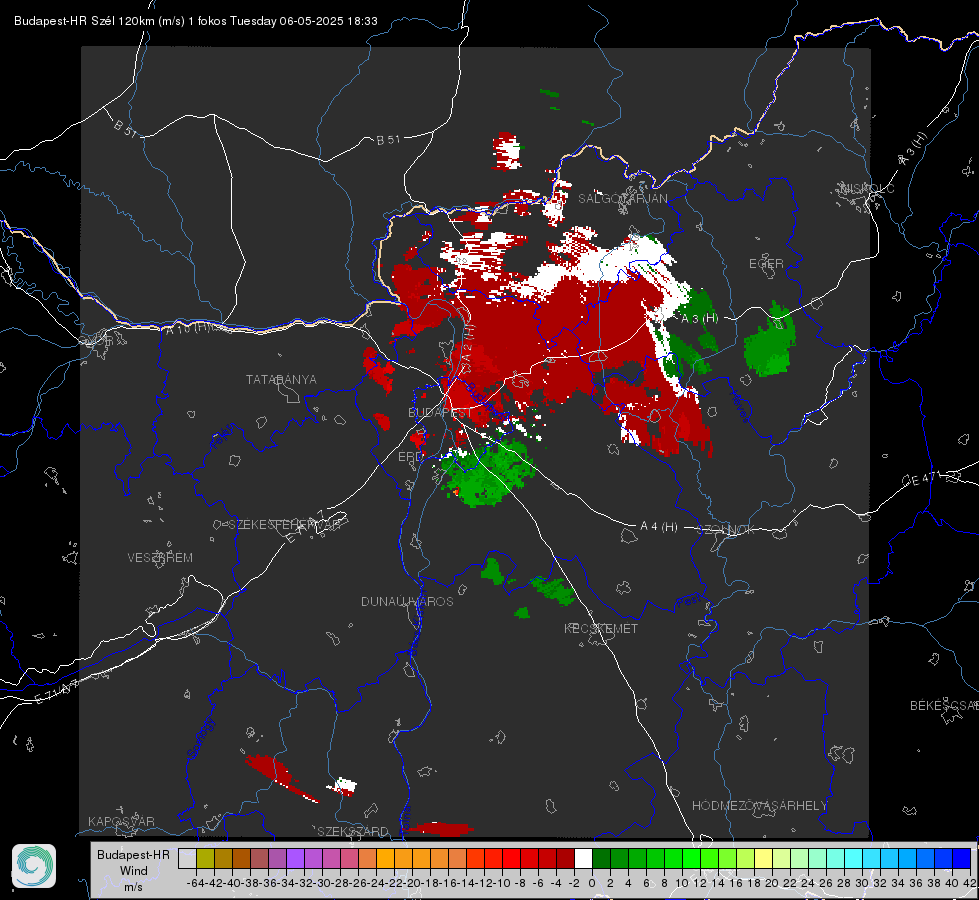Click the center 'B 51' road label
Viewport: 979px width, 900px height.
click(388, 140)
